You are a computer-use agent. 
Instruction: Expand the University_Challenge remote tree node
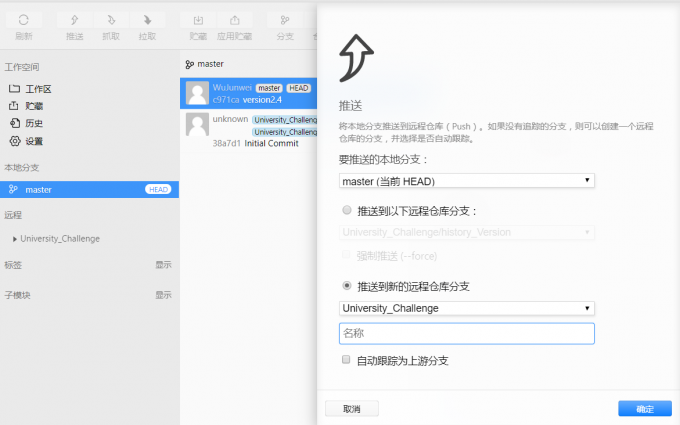coord(15,239)
